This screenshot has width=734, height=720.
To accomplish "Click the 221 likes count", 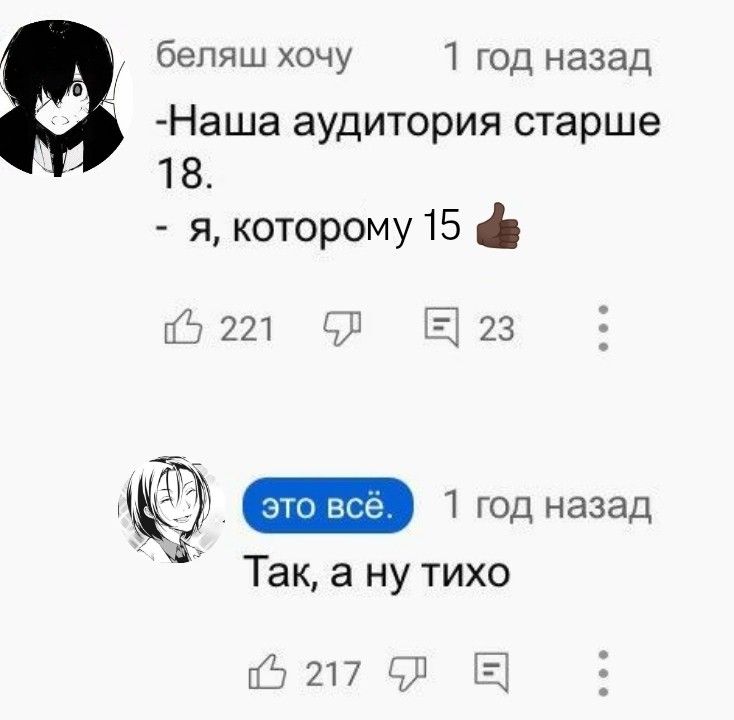I will (x=246, y=329).
